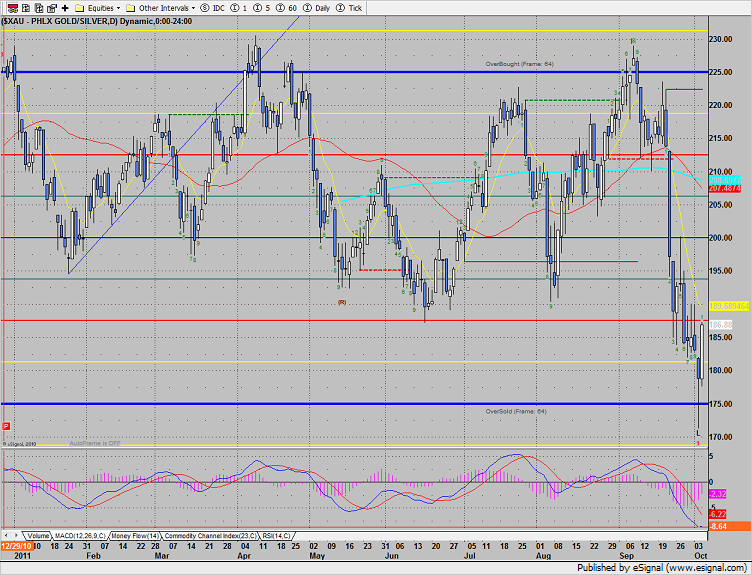Click the (R) marker near May low
This screenshot has height=575, width=752.
[x=342, y=303]
